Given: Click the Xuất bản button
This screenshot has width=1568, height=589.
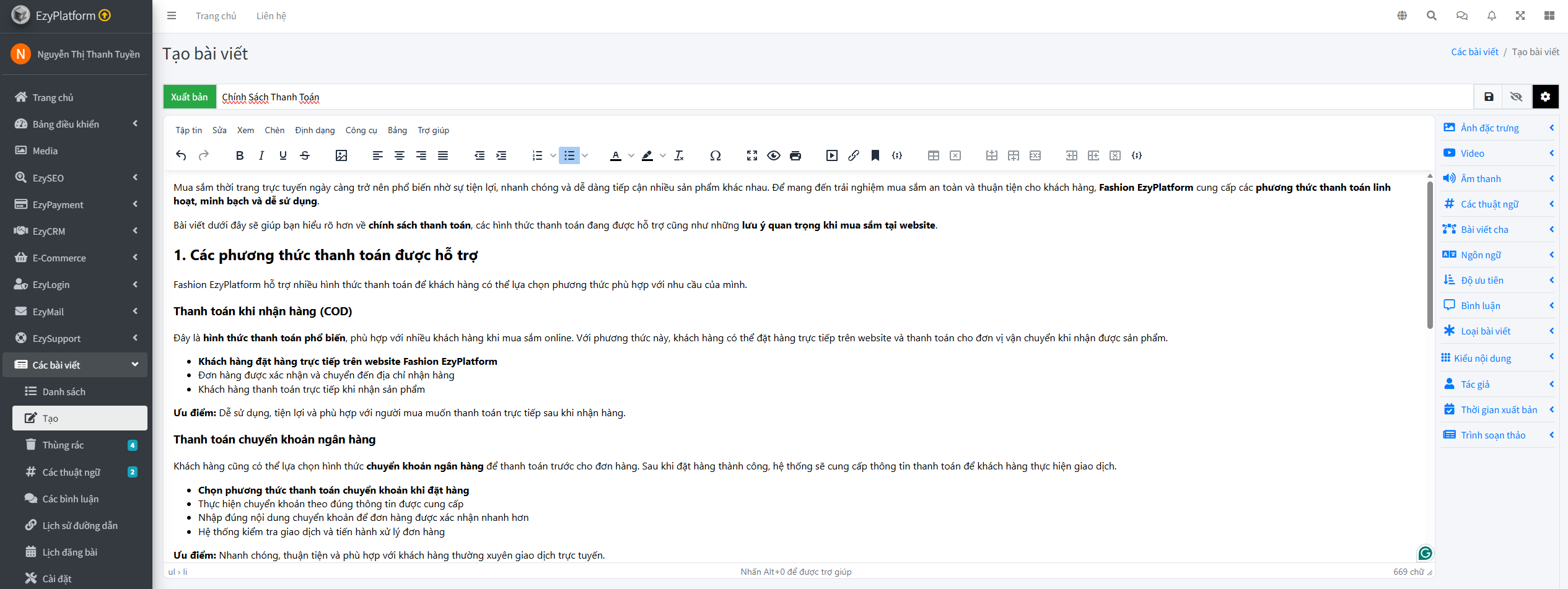Looking at the screenshot, I should click(x=190, y=97).
